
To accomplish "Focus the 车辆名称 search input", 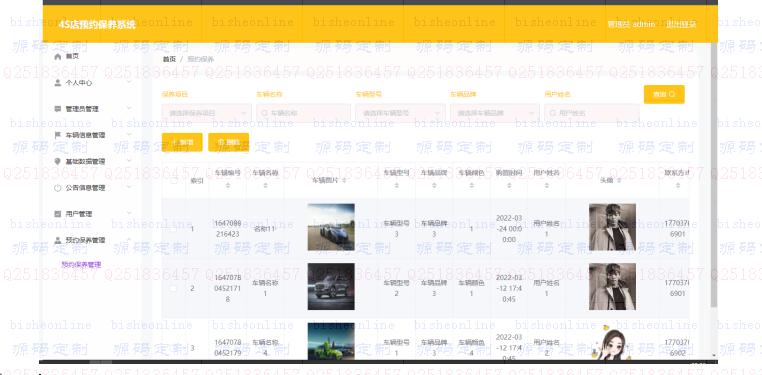I will click(303, 113).
